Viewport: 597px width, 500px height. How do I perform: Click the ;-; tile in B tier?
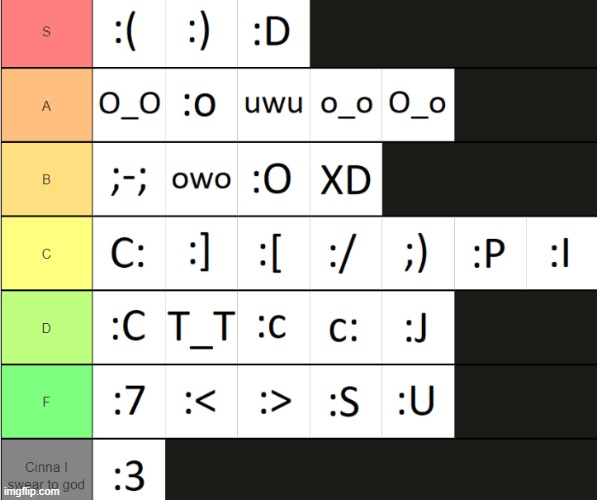129,179
